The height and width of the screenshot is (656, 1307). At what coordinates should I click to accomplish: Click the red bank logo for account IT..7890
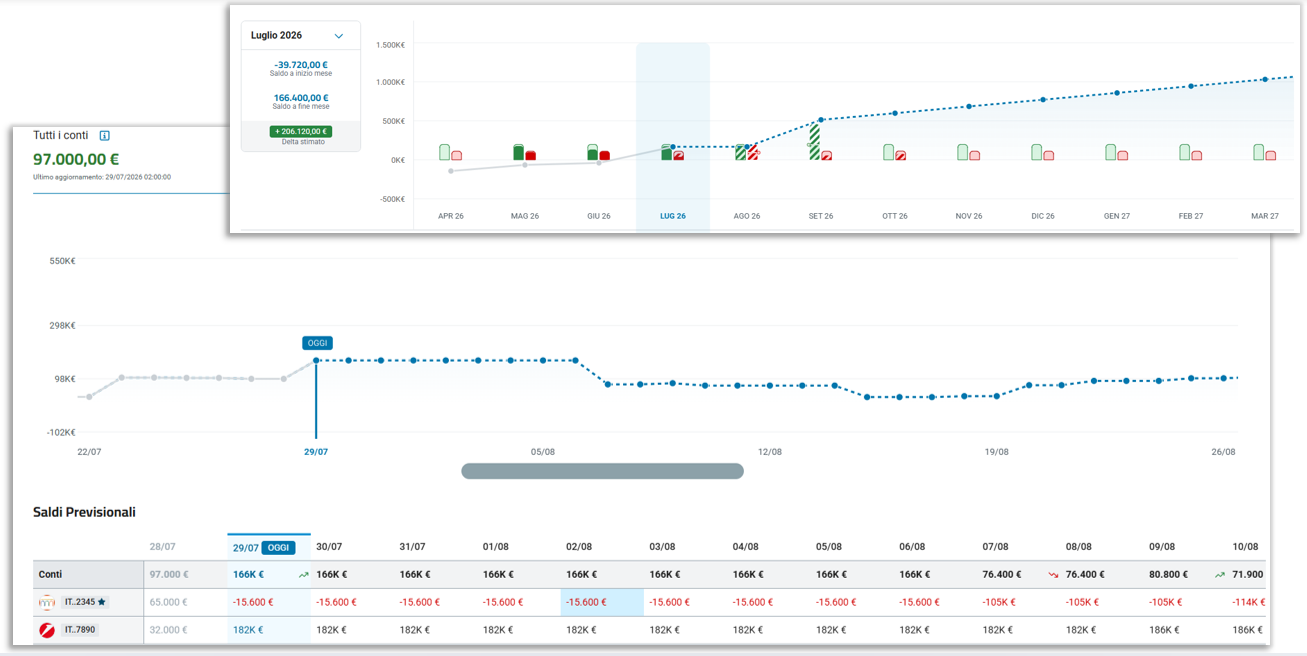[47, 630]
